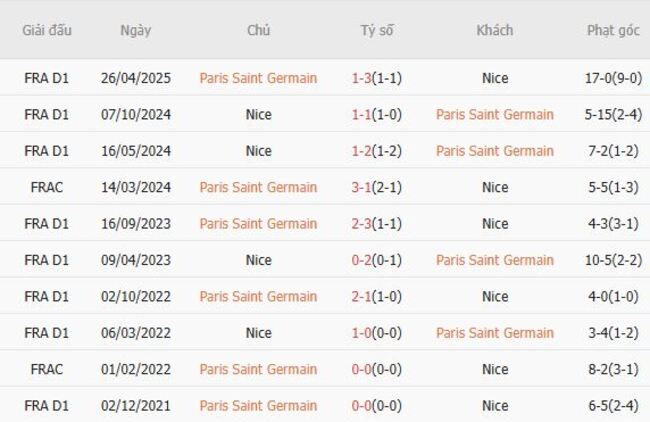Image resolution: width=650 pixels, height=422 pixels.
Task: Click the FRAC league cell in the 14/03/2024 row
Action: [47, 187]
